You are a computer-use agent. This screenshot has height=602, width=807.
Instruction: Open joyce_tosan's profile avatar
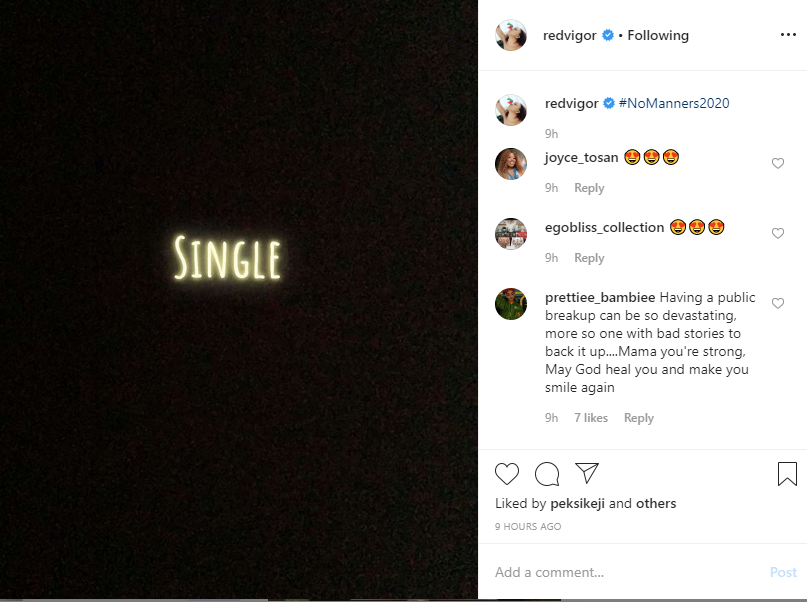(511, 163)
